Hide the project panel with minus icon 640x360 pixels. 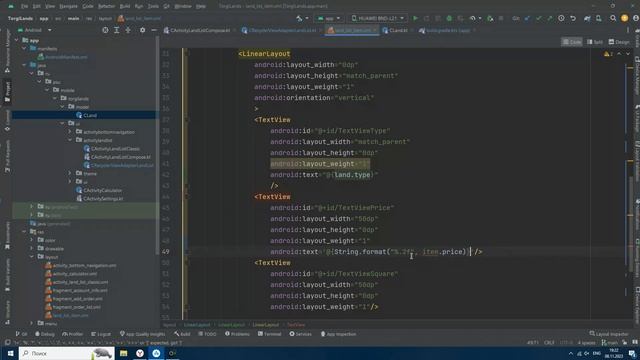154,30
